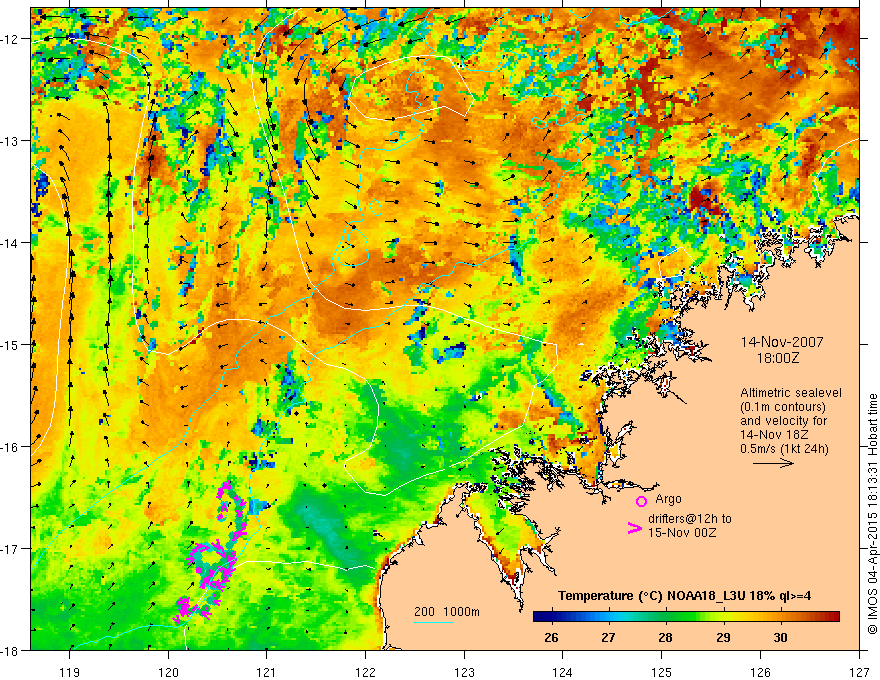Screen dimensions: 880x680
Task: Click the 'and velocity for' legend text
Action: [783, 421]
